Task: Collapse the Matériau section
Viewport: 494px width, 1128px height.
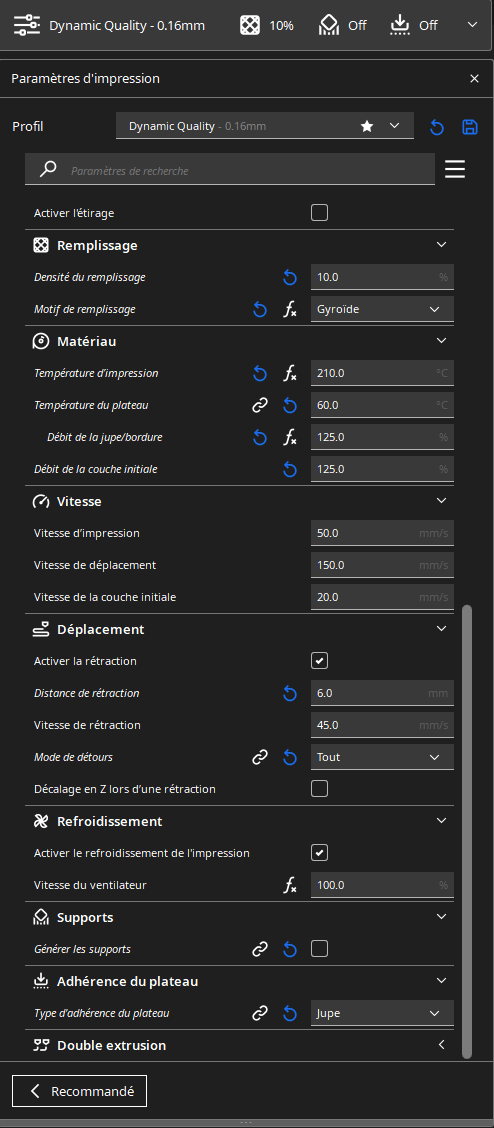Action: [x=442, y=341]
